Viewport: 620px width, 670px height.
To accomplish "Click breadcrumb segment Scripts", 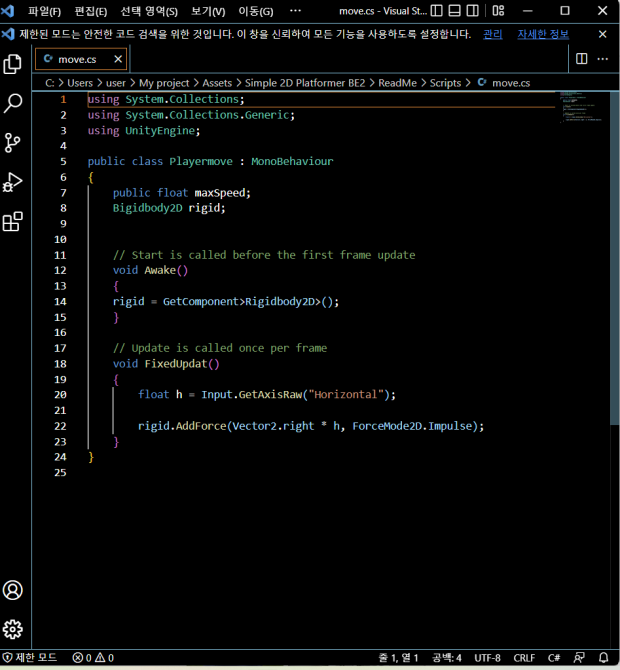I will coord(445,83).
